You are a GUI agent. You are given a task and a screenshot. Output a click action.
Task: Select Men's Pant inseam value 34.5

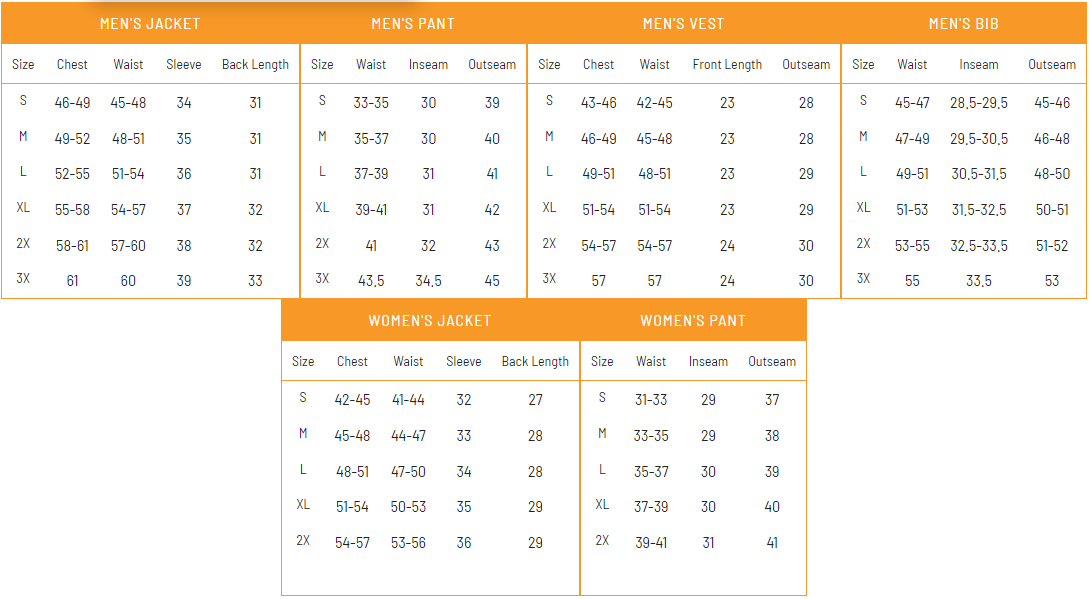click(x=428, y=281)
